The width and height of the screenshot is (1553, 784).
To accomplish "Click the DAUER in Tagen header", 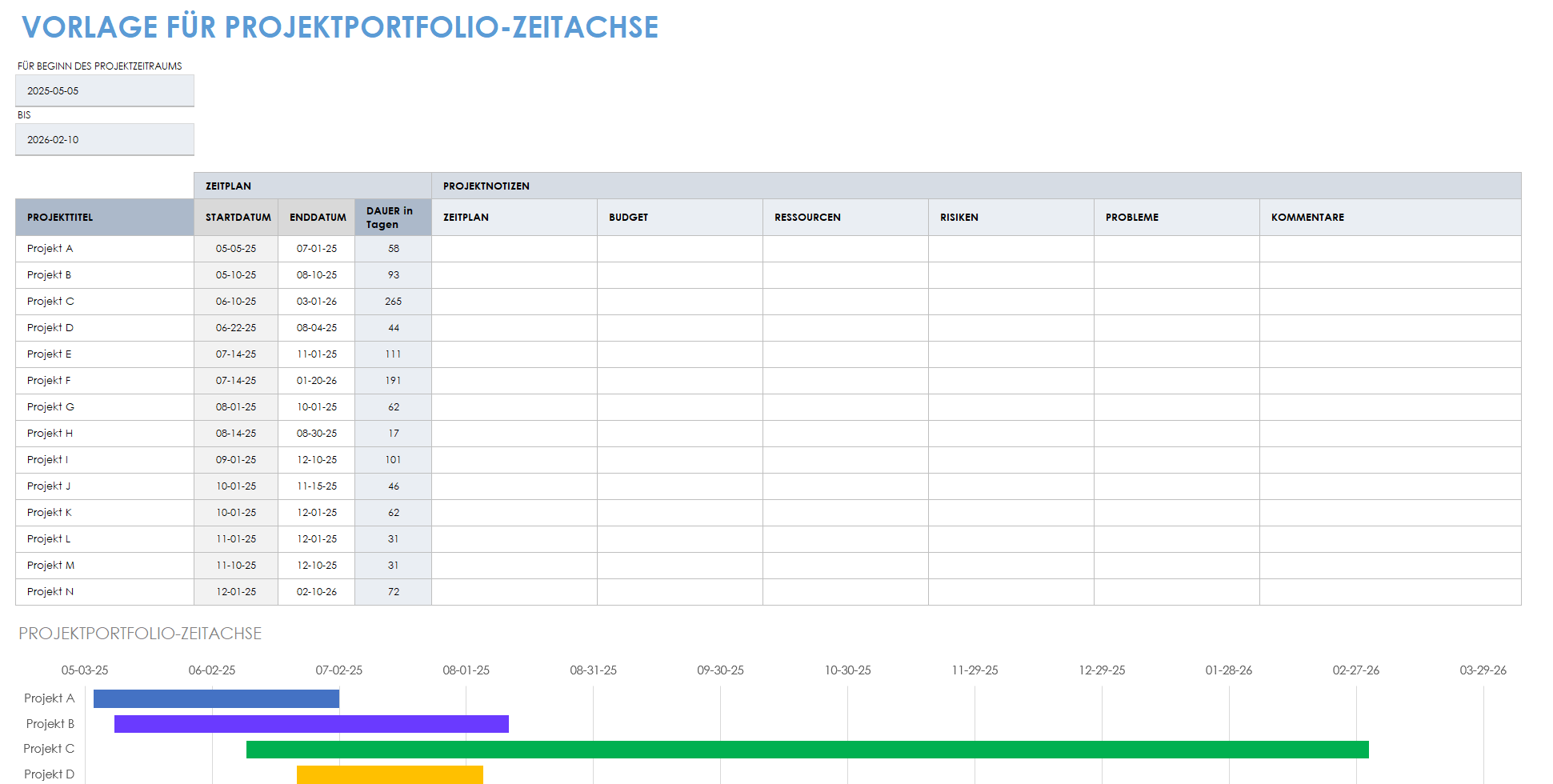I will click(x=393, y=217).
